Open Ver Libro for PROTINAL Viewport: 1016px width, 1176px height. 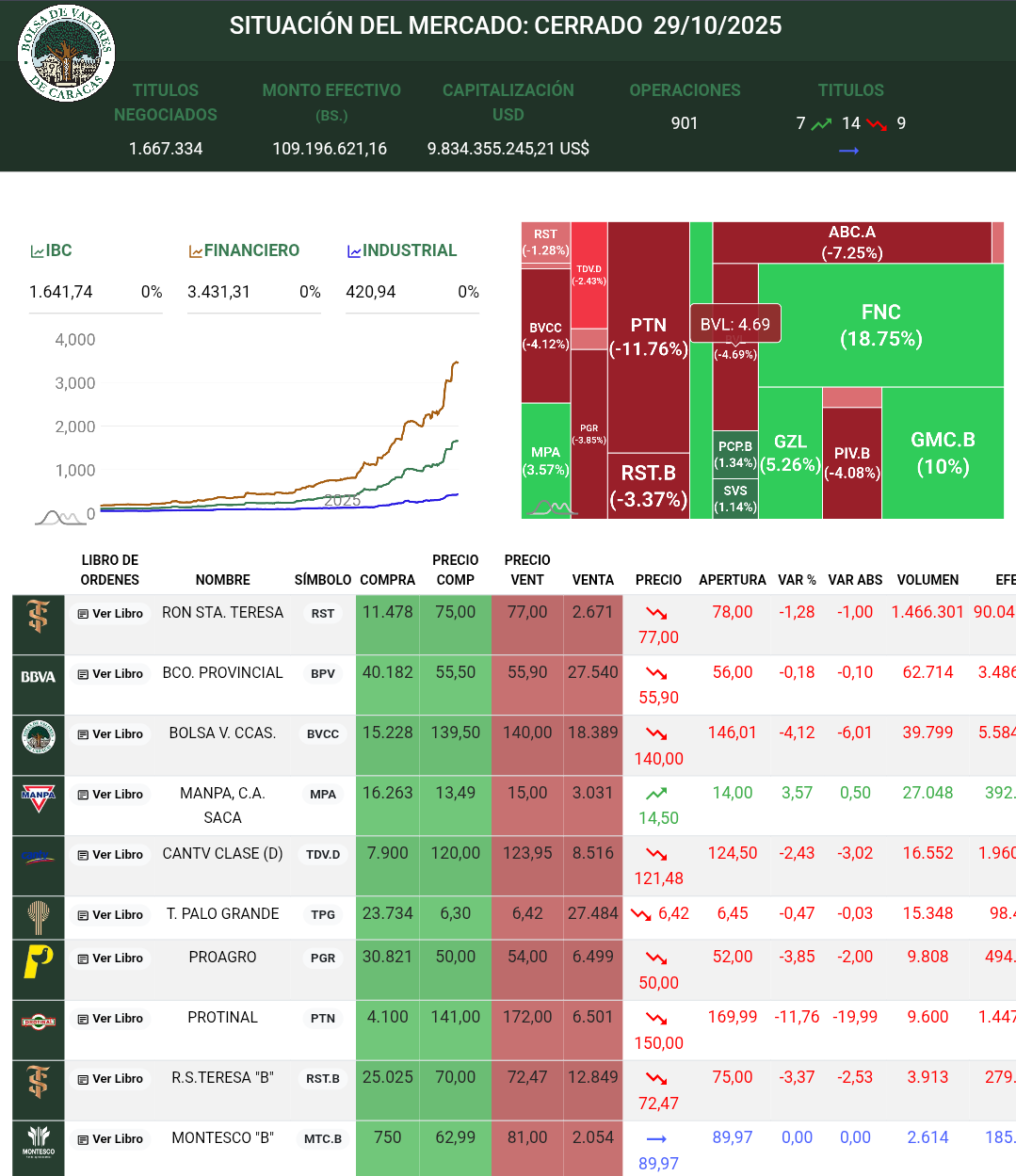(110, 1019)
